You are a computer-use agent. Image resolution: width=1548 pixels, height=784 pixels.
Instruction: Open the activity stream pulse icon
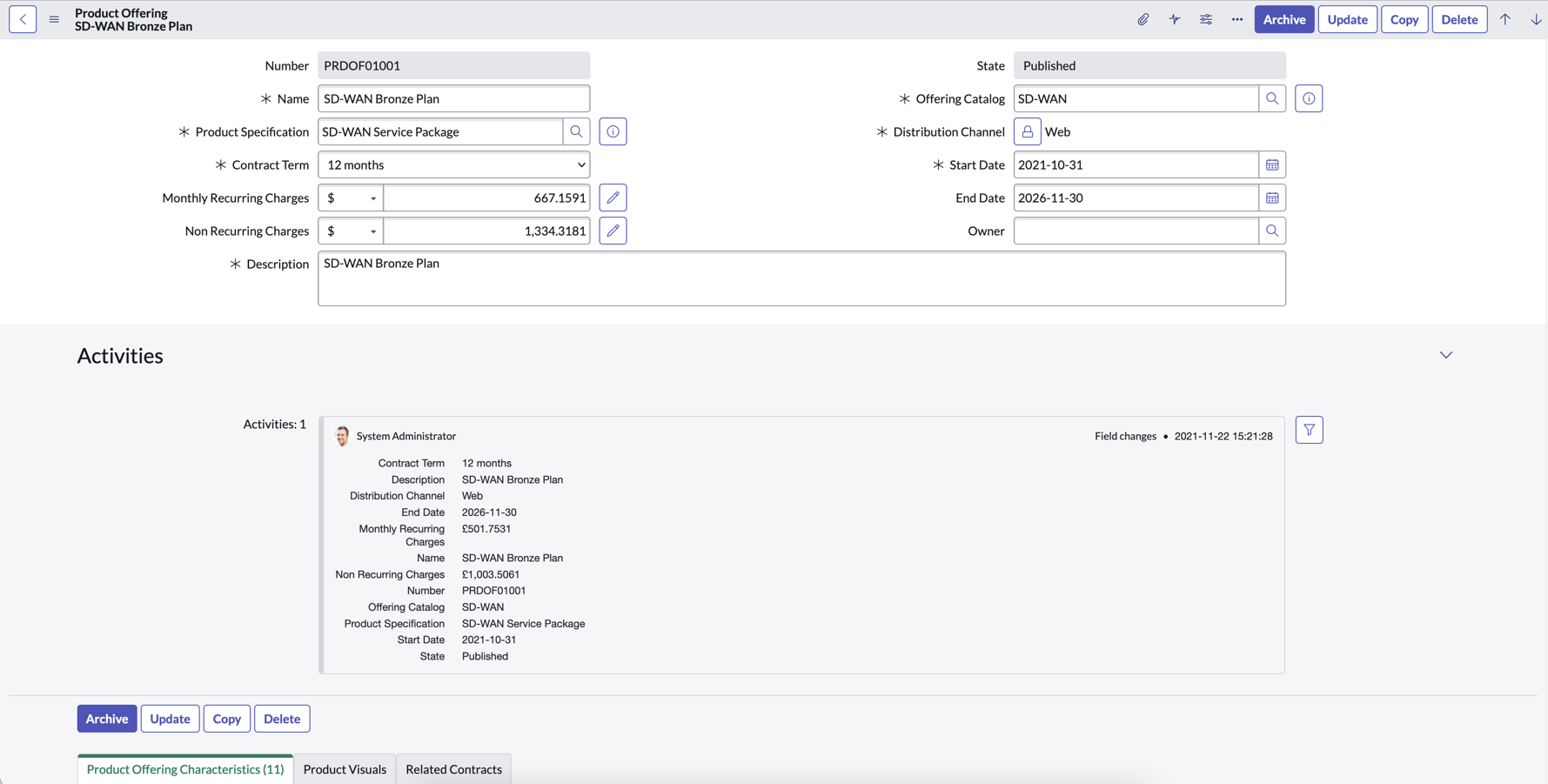(1175, 19)
